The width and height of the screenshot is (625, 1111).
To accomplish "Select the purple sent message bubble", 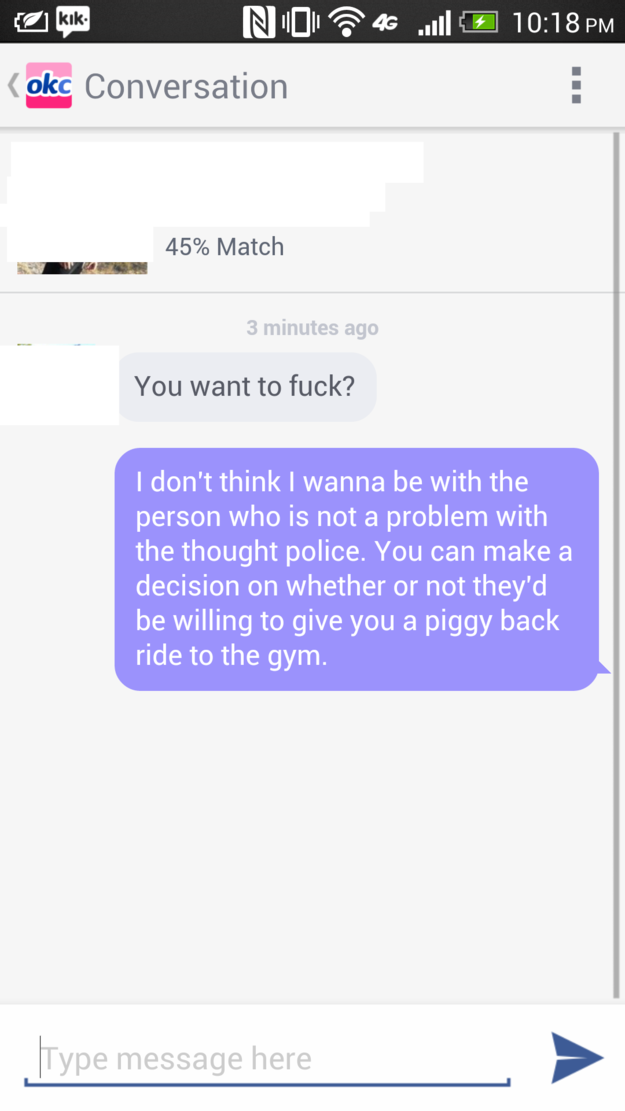I will point(357,569).
